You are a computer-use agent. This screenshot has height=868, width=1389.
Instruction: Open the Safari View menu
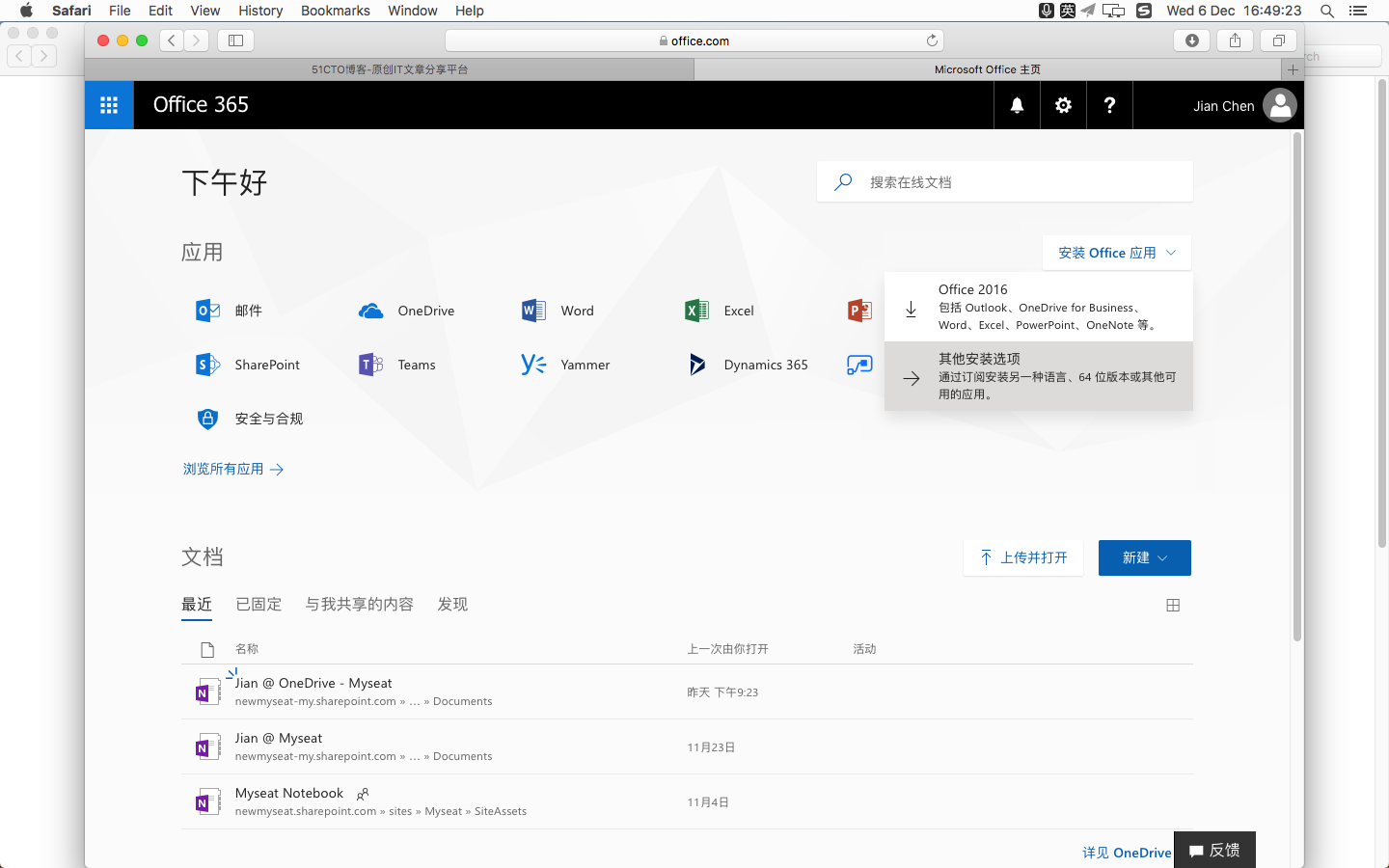click(x=205, y=11)
